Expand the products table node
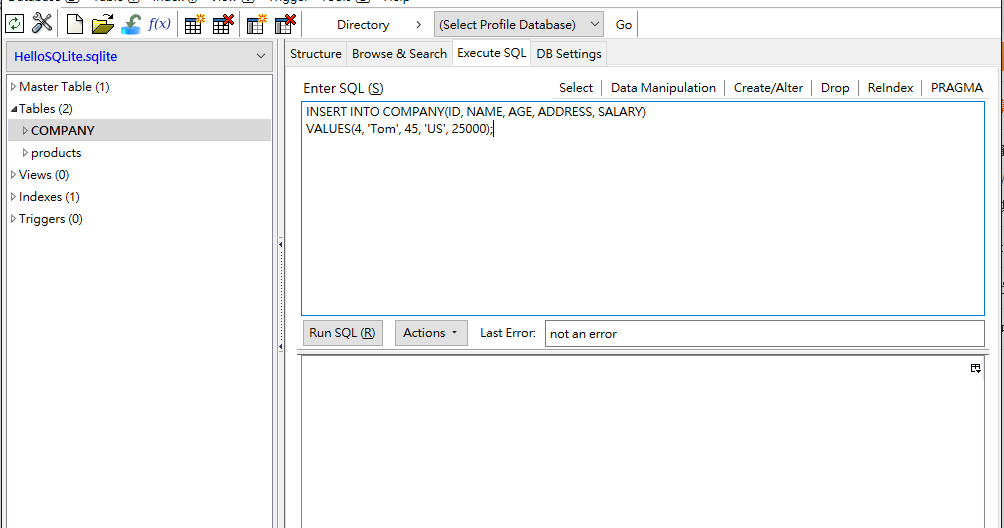Image resolution: width=1004 pixels, height=528 pixels. tap(25, 152)
